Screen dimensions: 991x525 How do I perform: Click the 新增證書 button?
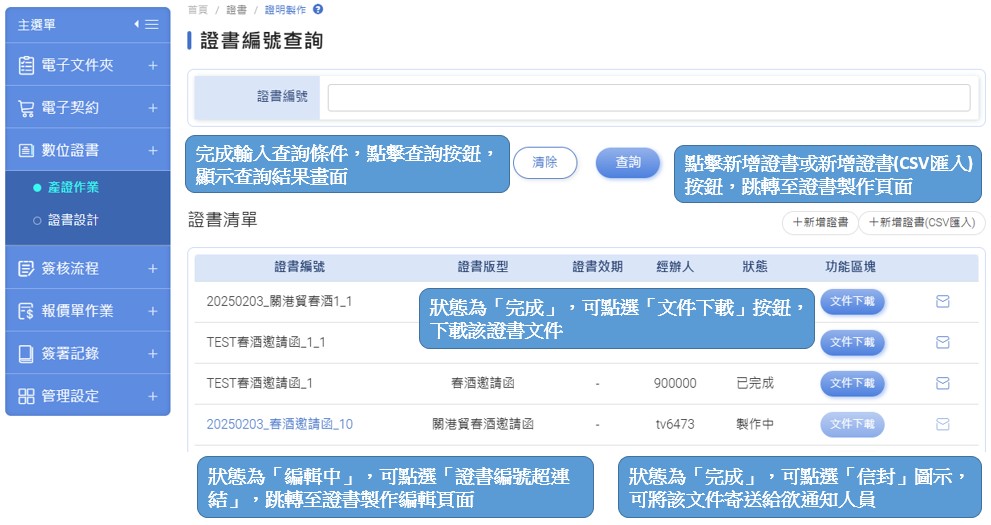point(820,222)
